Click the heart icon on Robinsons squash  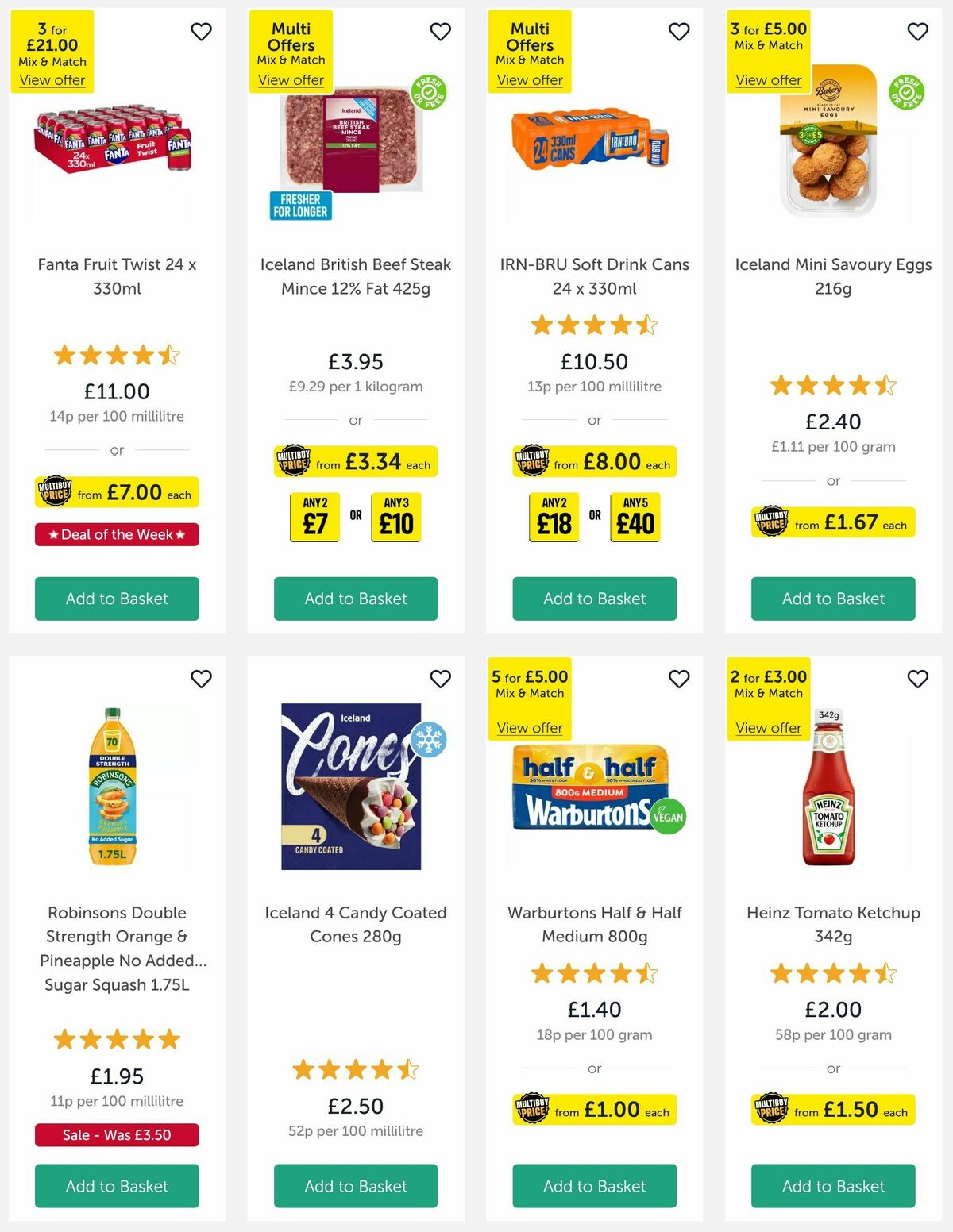tap(201, 680)
